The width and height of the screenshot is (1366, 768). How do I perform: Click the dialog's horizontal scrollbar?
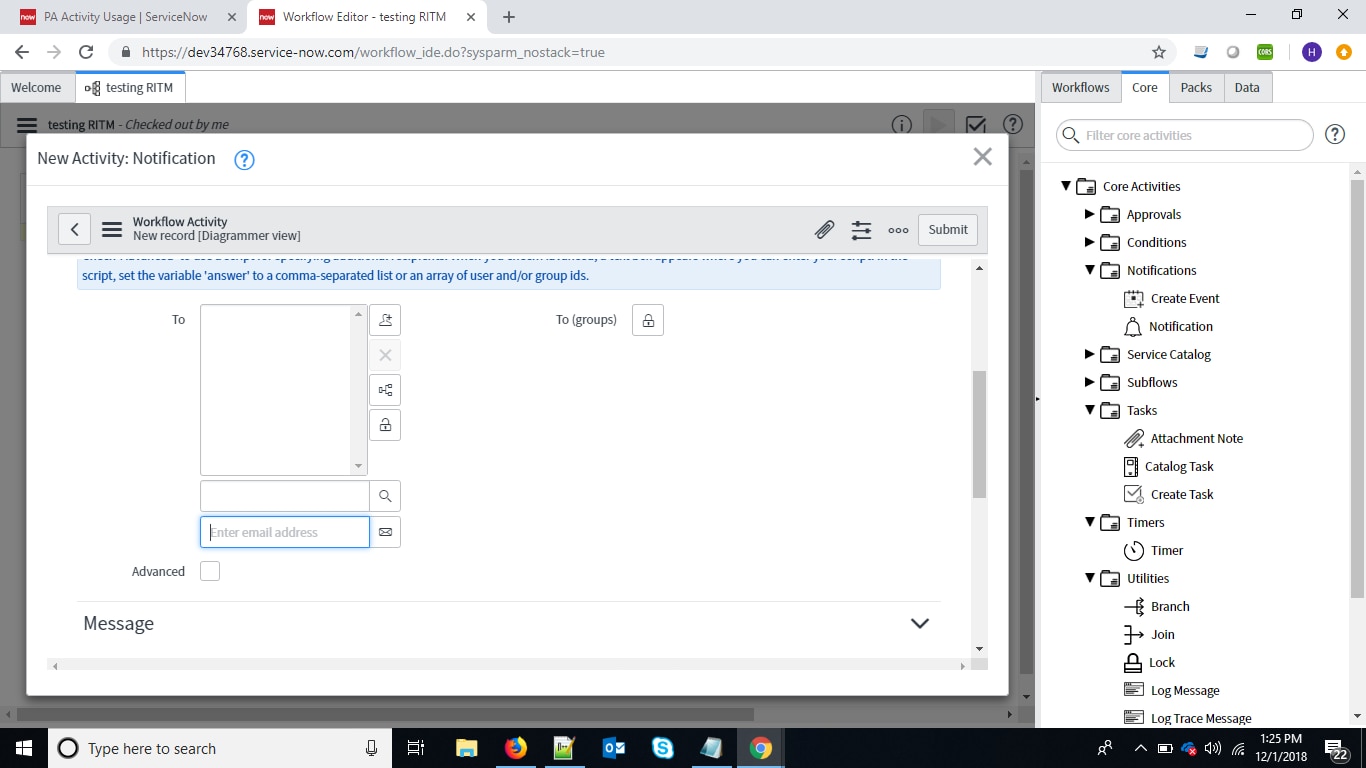click(510, 665)
